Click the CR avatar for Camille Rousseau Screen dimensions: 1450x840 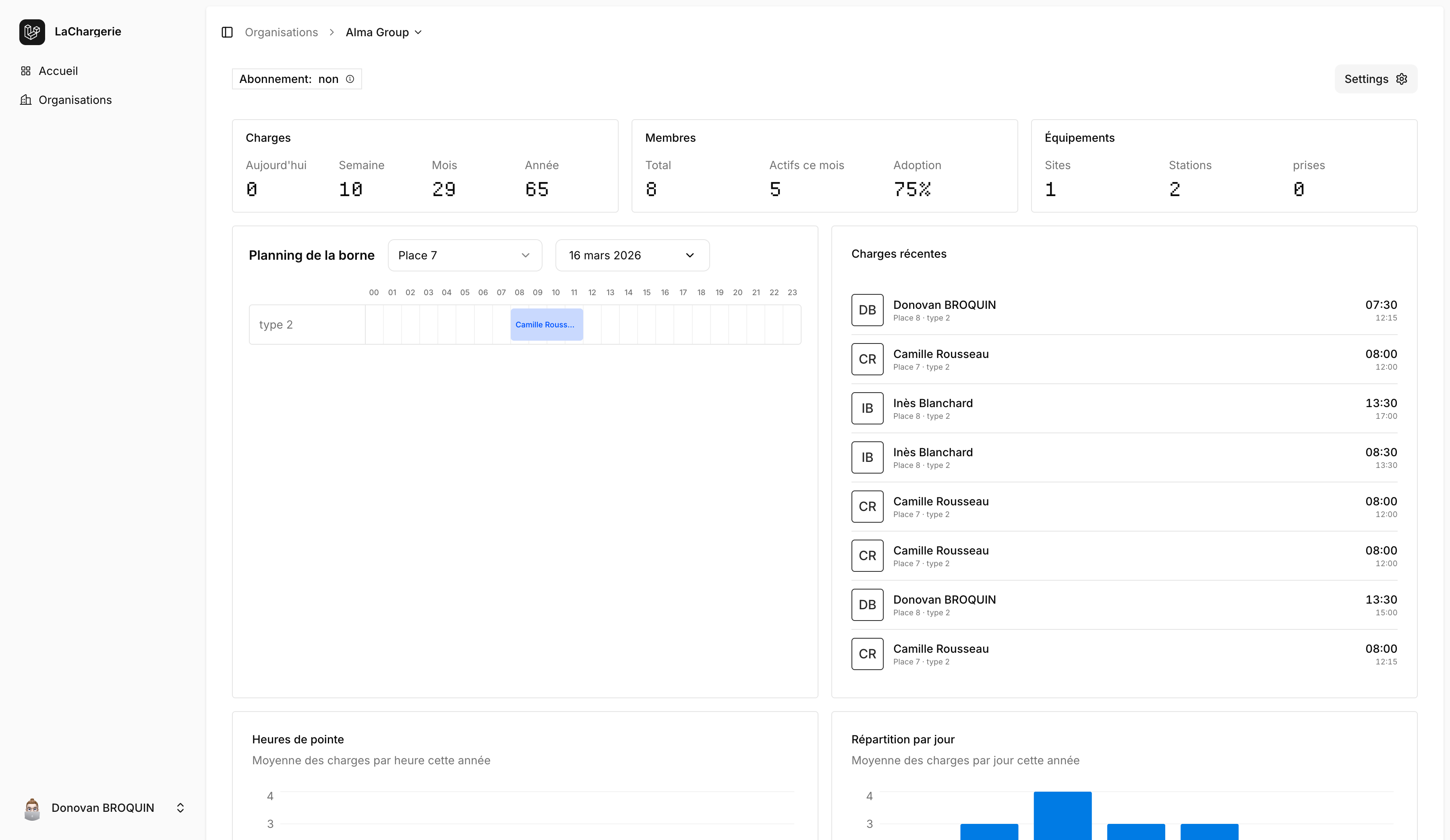866,359
